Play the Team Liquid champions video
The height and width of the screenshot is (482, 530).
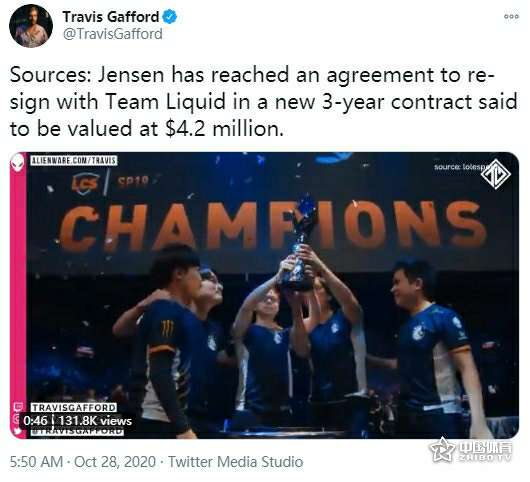coord(264,295)
